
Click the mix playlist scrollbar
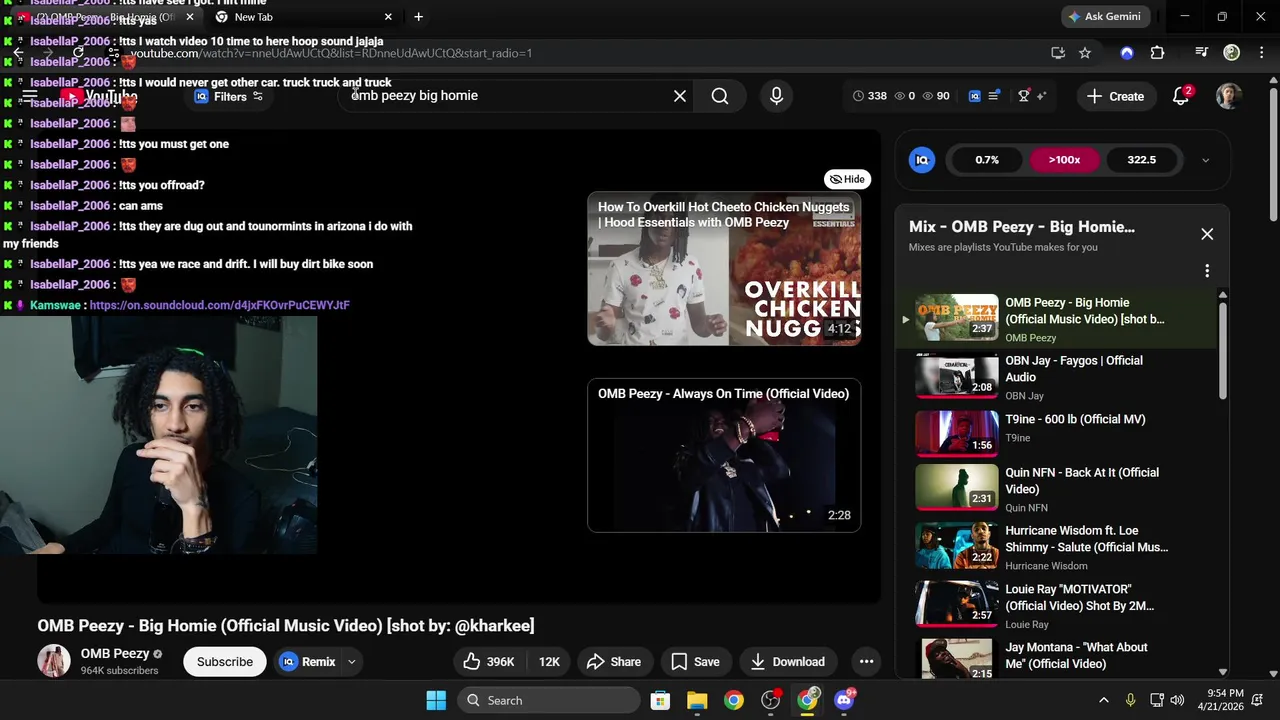point(1222,350)
